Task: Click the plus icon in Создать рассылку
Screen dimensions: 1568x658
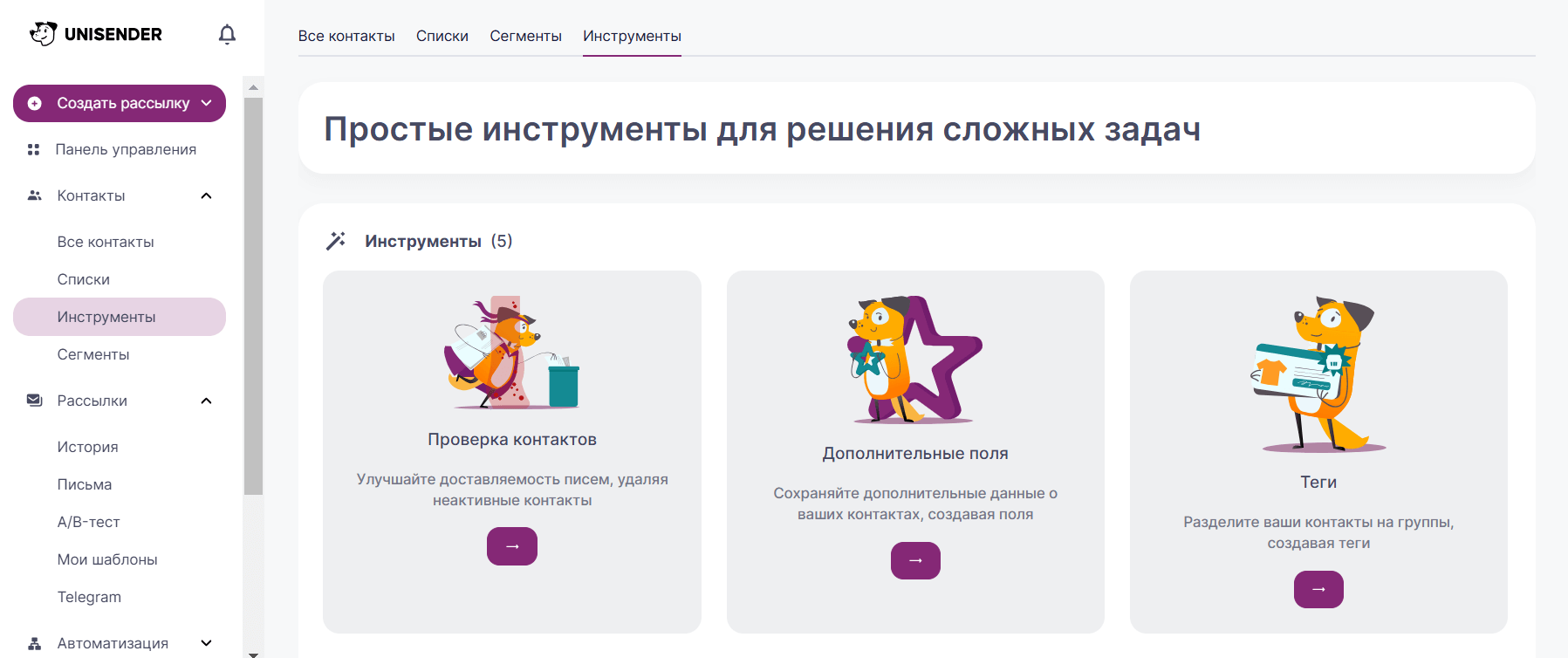Action: pos(35,103)
